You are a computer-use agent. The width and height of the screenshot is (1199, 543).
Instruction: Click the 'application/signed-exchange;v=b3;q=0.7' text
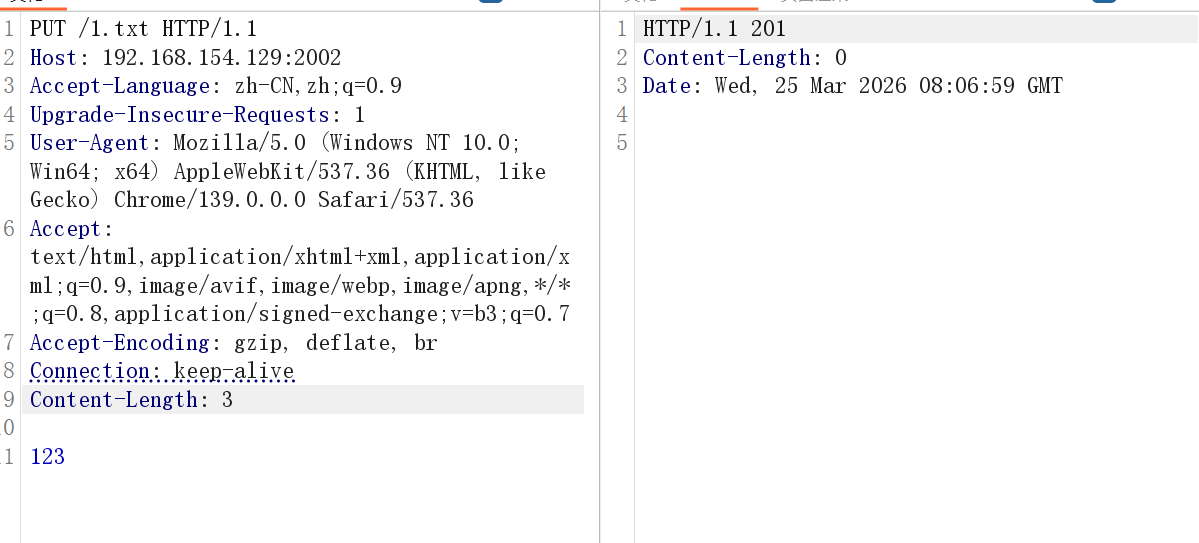pos(342,314)
